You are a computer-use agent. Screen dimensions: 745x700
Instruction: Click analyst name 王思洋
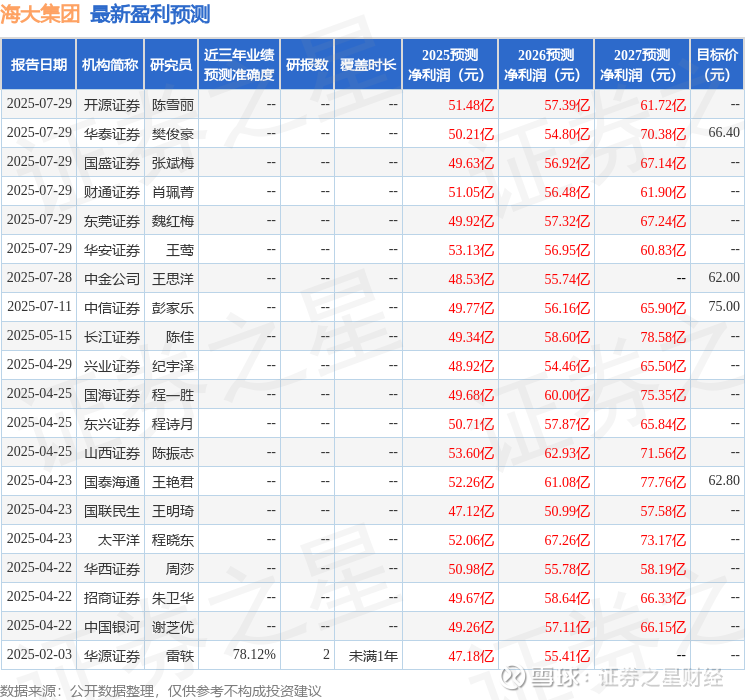click(x=173, y=279)
